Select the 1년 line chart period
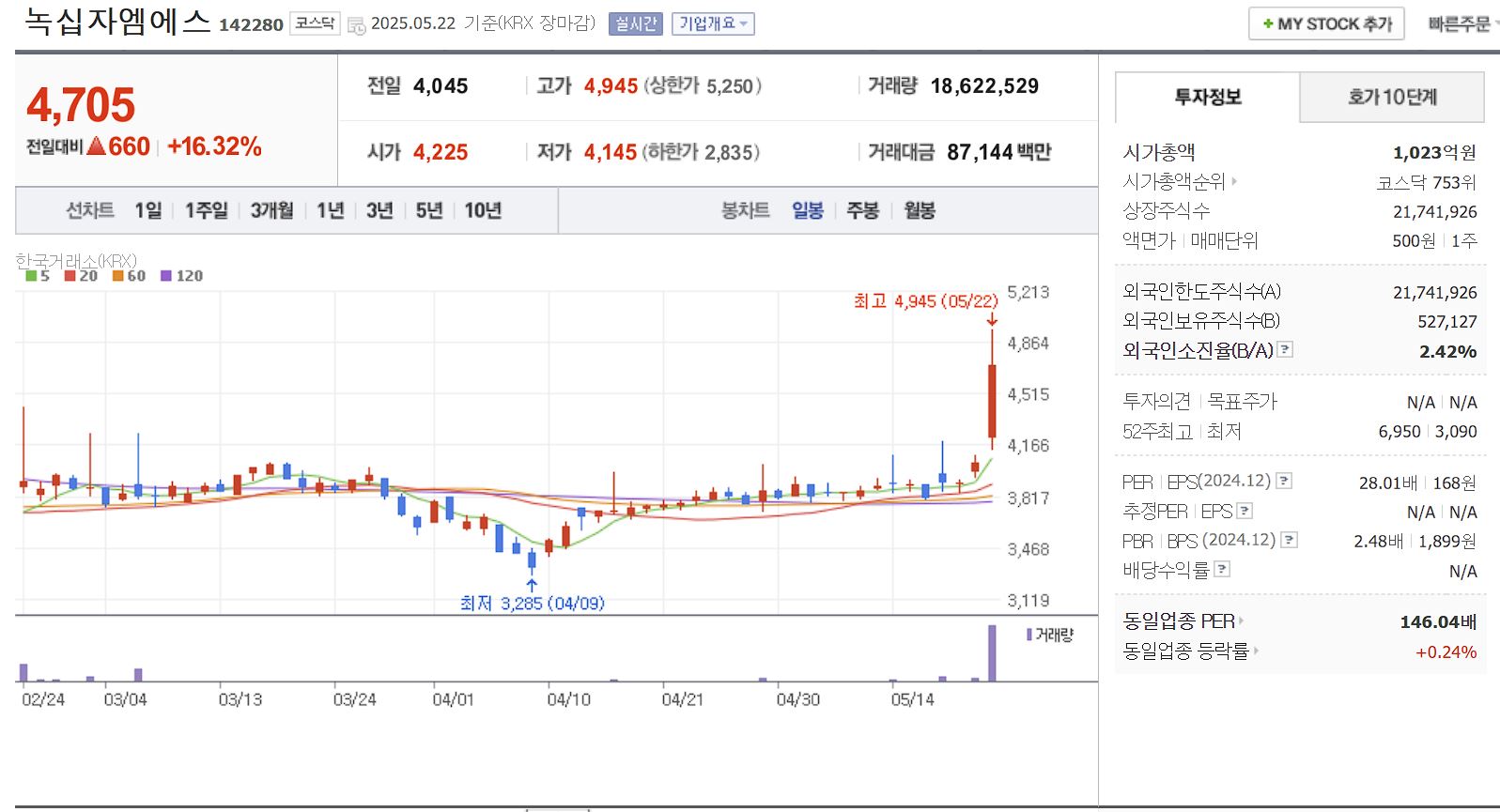 tap(330, 210)
